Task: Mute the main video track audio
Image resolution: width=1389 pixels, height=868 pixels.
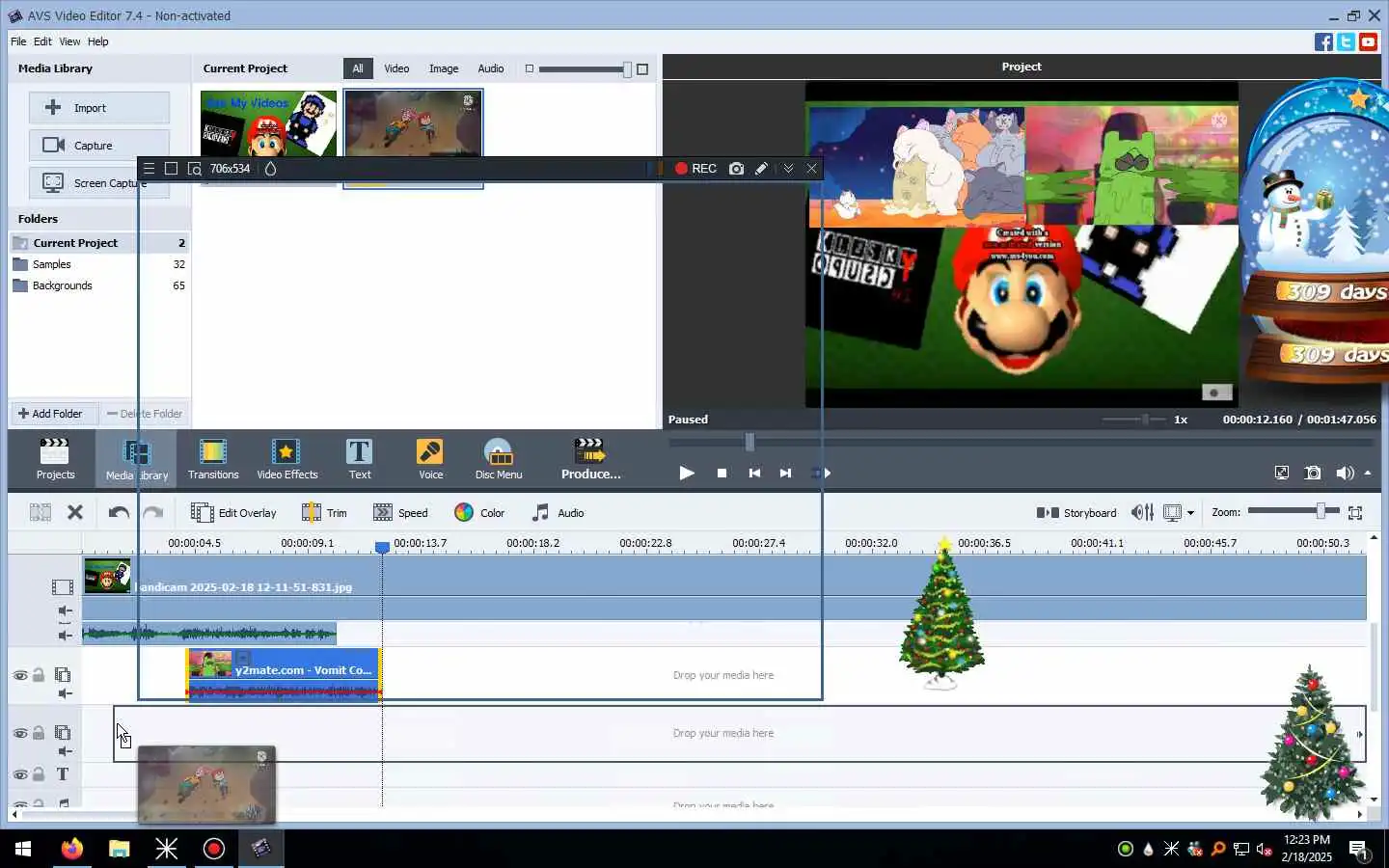Action: pos(65,610)
